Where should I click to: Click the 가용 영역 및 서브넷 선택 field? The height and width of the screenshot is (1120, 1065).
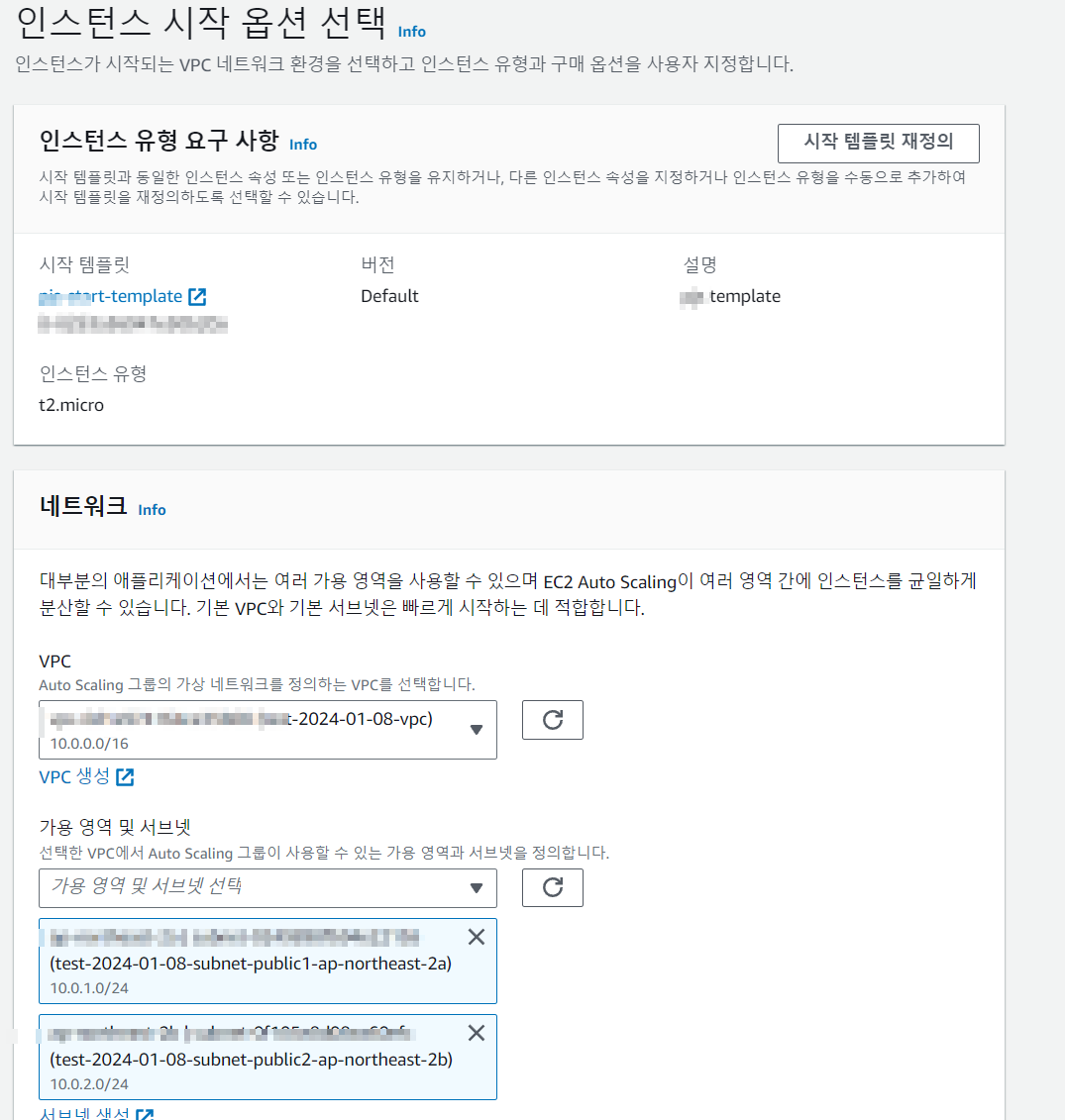pyautogui.click(x=268, y=888)
